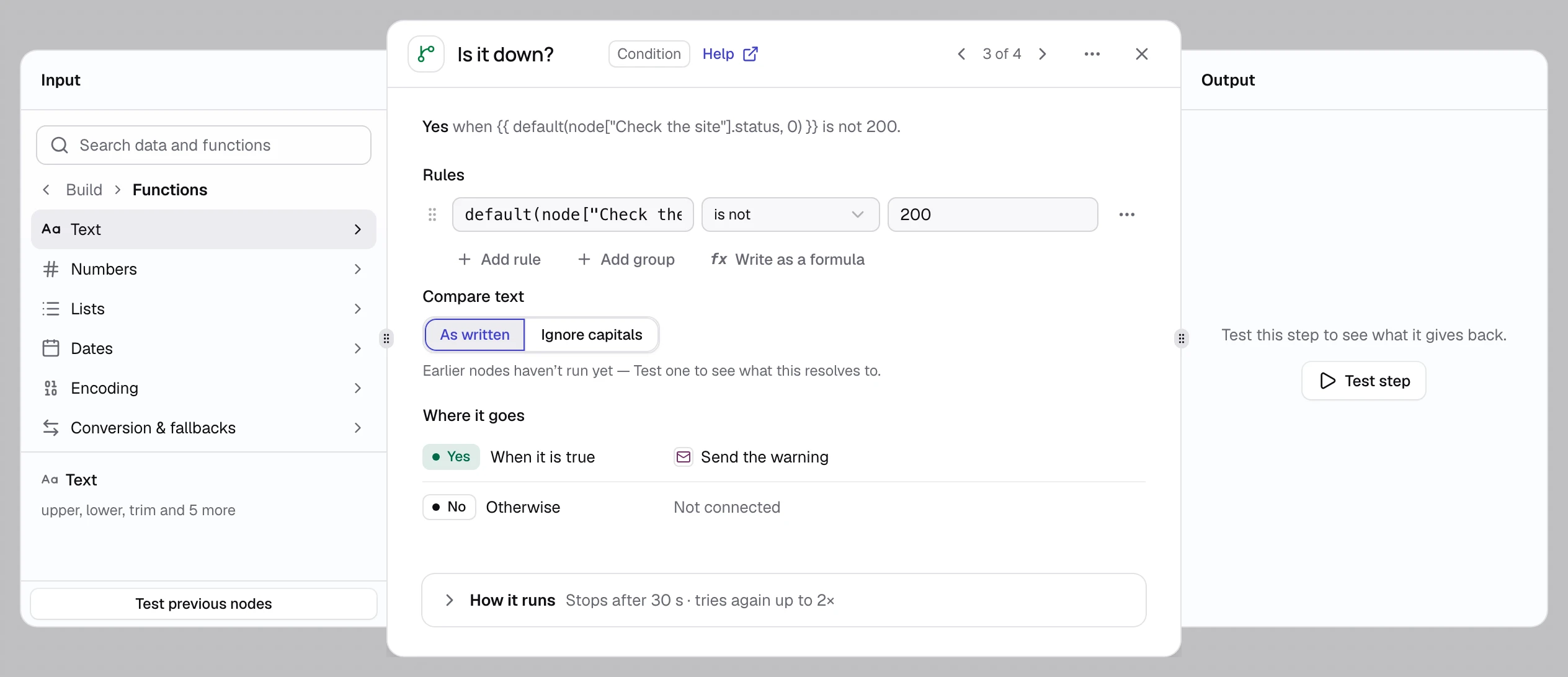Click the '3 of 4' node counter
This screenshot has width=1568, height=677.
[1002, 54]
